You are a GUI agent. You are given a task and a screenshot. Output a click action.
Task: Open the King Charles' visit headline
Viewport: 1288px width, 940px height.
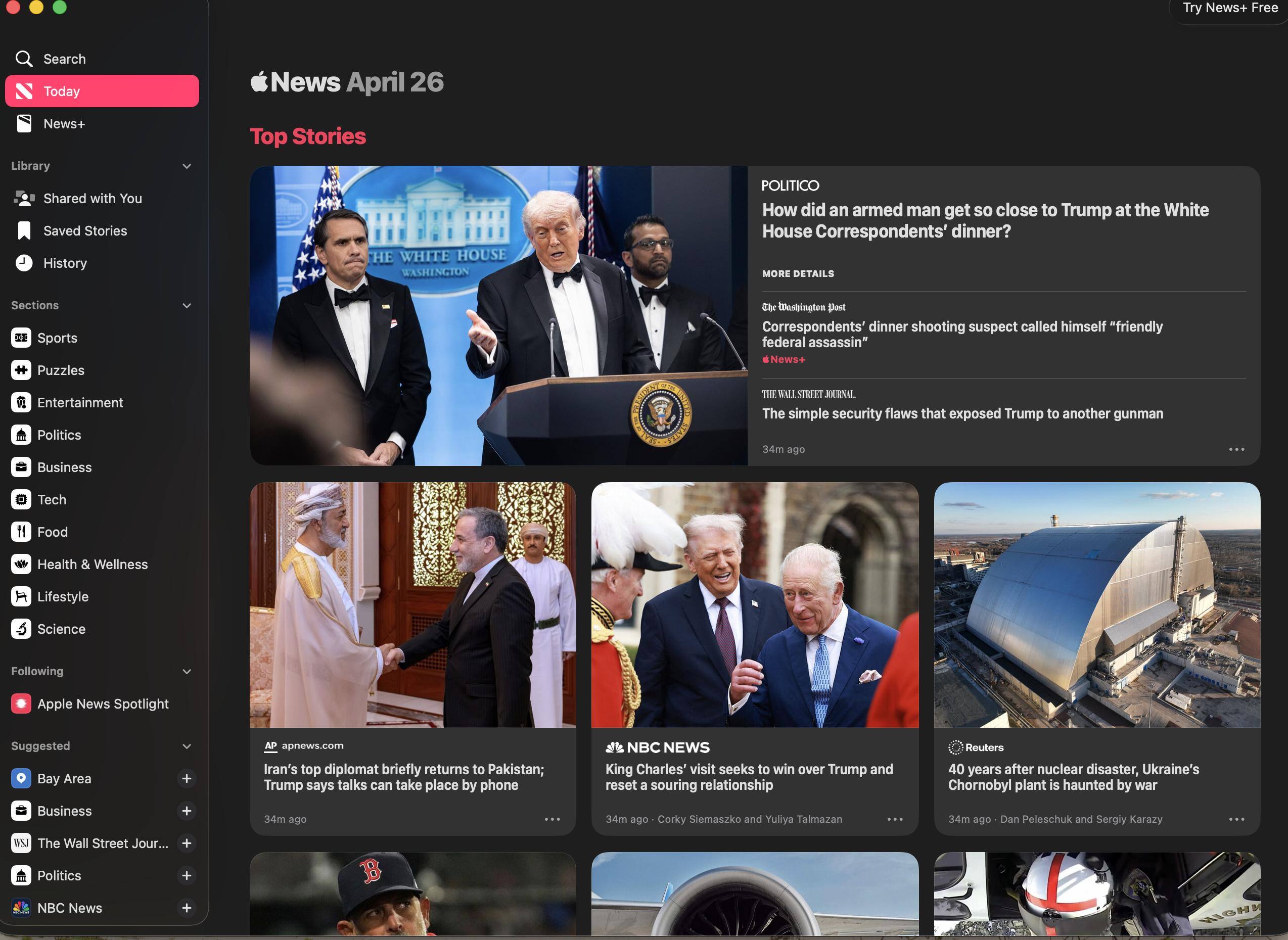(x=749, y=777)
